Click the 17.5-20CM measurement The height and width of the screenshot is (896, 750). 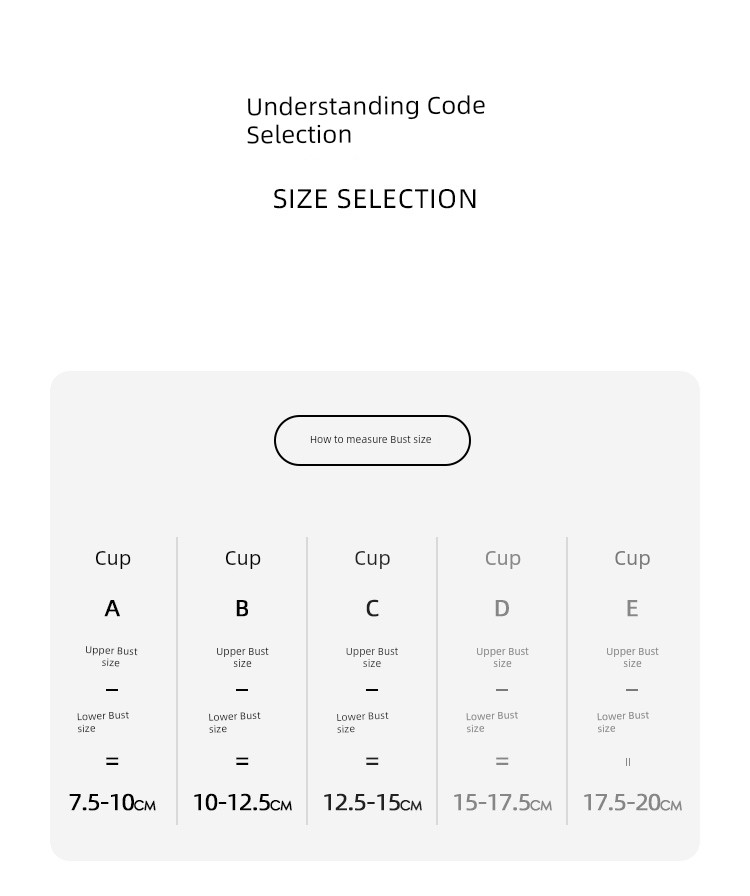632,802
